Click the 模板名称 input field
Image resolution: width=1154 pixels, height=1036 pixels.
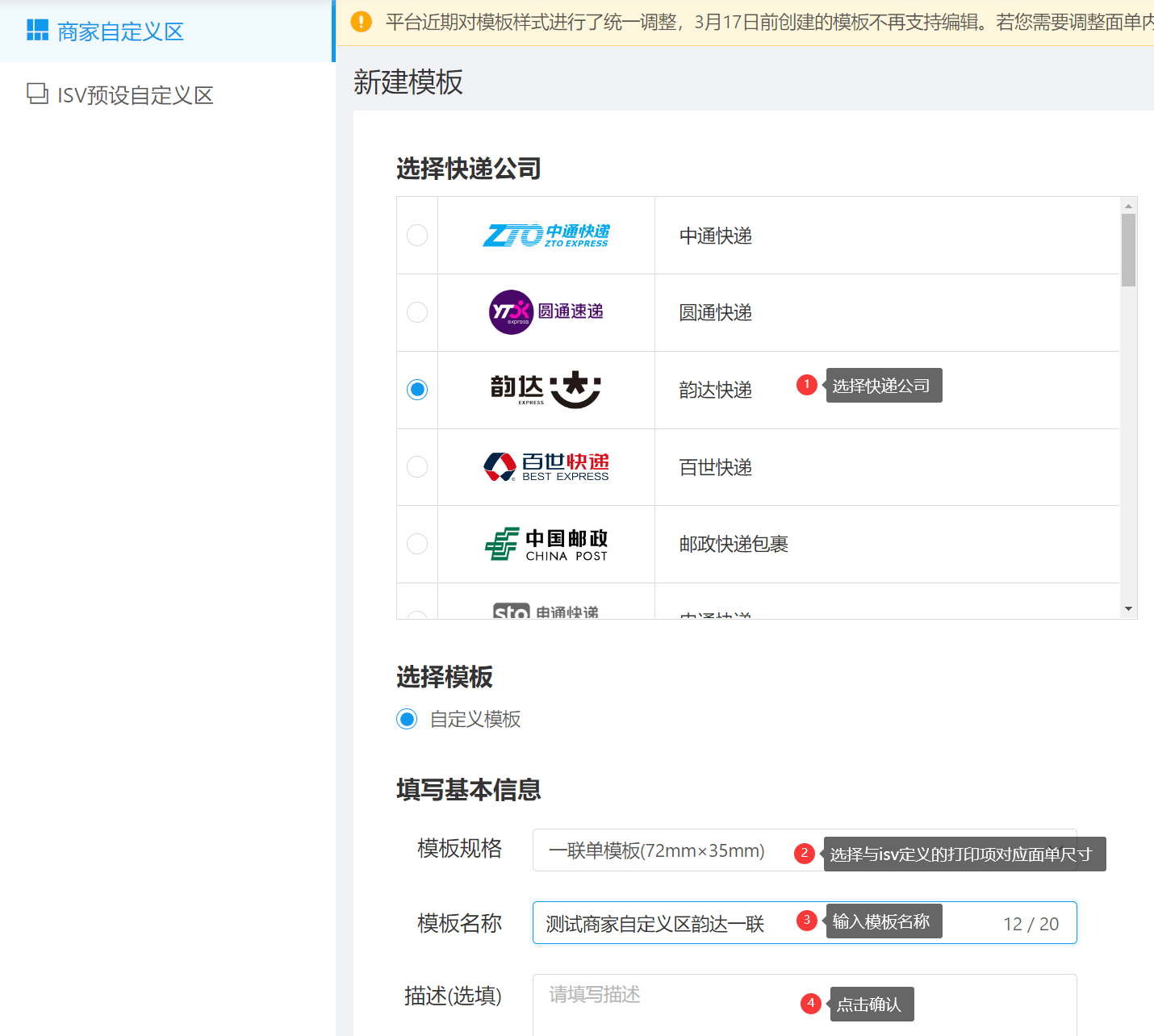[x=805, y=923]
